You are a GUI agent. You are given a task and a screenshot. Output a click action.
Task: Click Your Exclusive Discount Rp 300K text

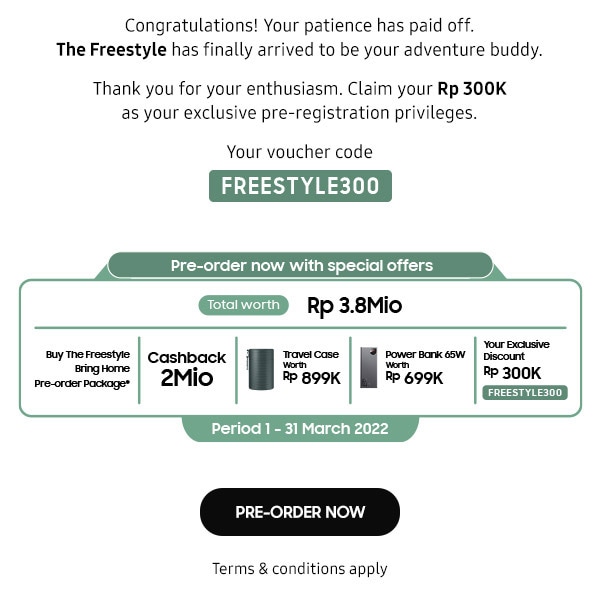[x=516, y=362]
